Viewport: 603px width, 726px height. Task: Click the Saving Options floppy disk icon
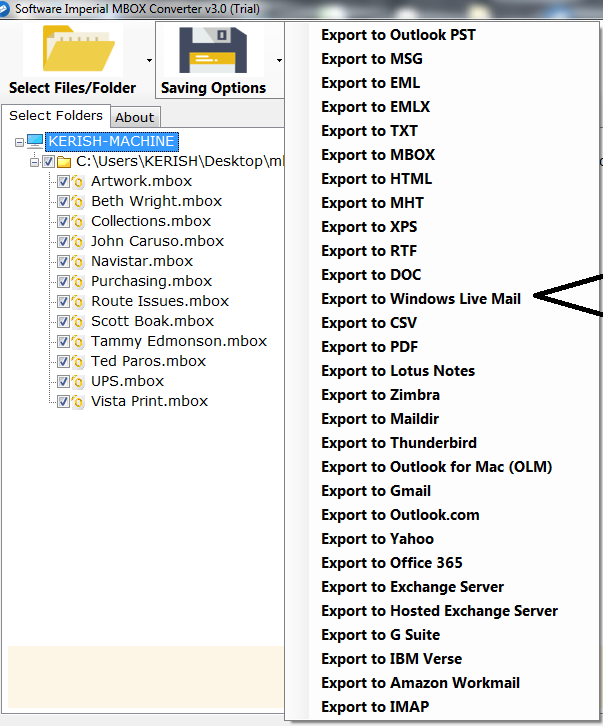213,50
